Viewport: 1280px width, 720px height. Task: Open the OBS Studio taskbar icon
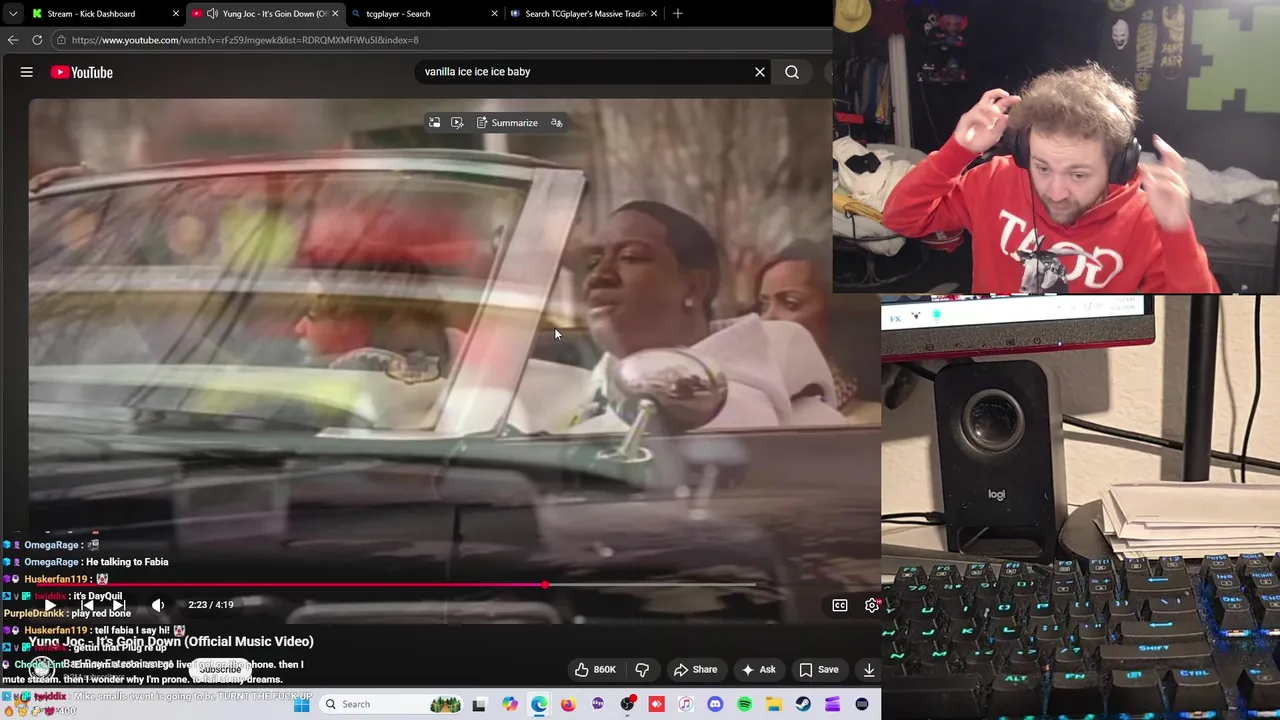[x=627, y=704]
